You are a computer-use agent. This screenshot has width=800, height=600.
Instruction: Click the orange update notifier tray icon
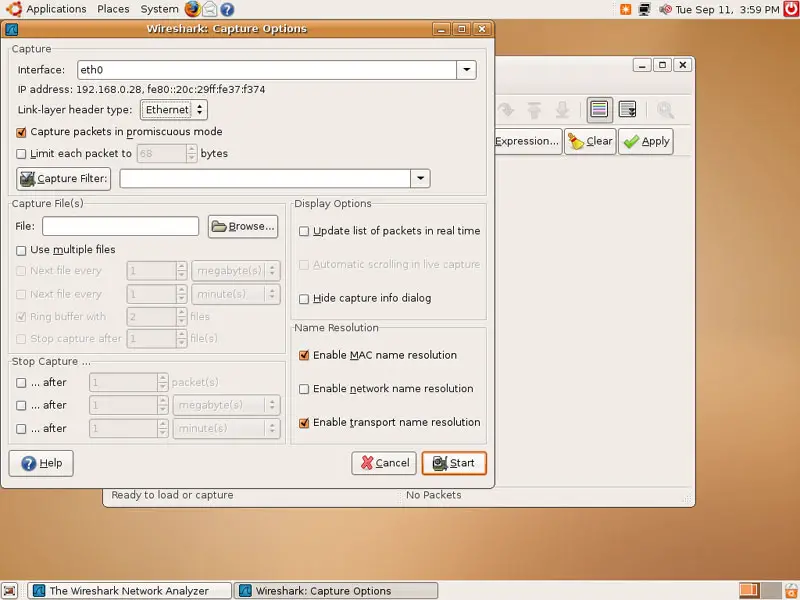[x=625, y=9]
